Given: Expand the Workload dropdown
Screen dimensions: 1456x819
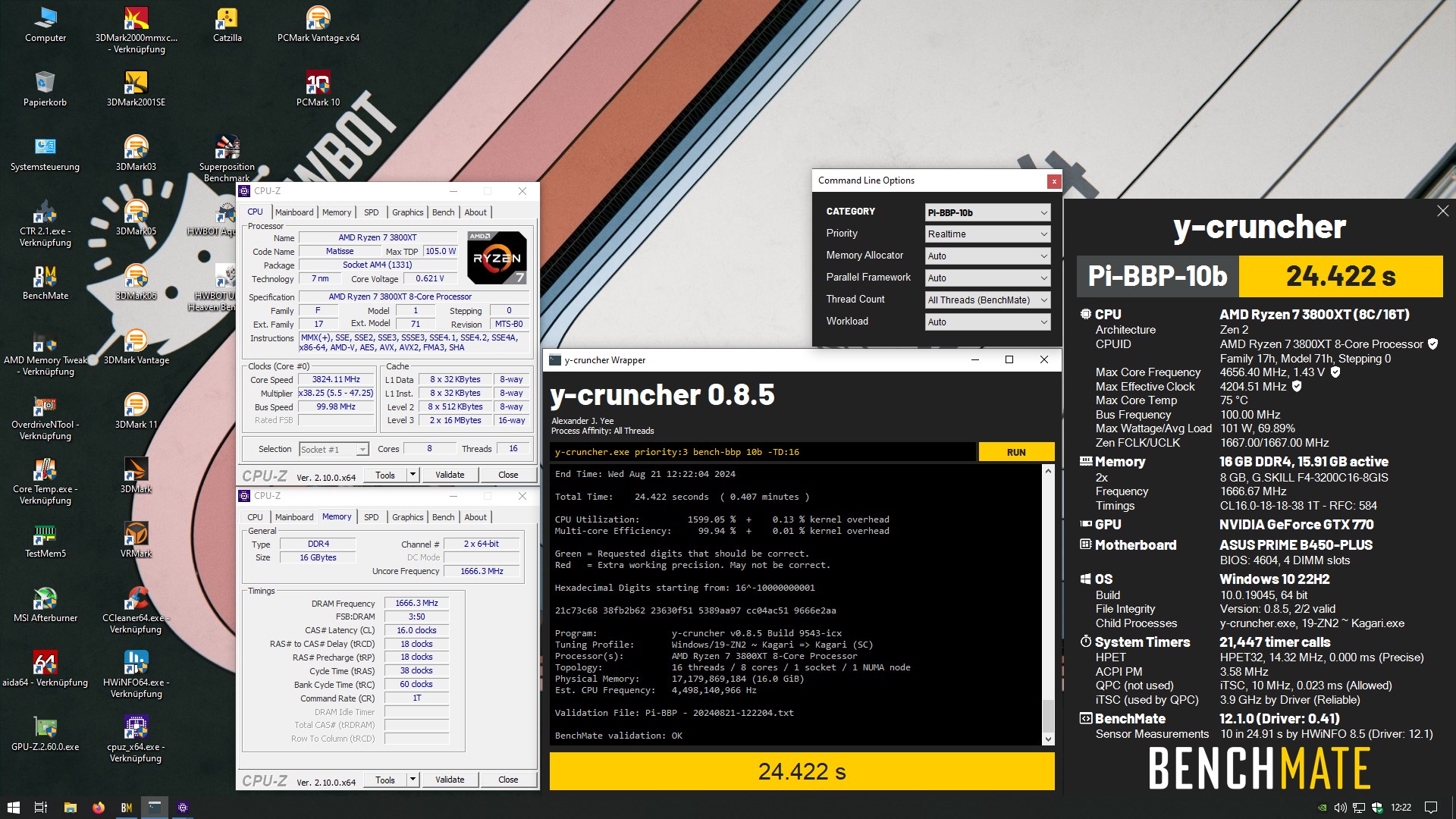Looking at the screenshot, I should (x=987, y=322).
